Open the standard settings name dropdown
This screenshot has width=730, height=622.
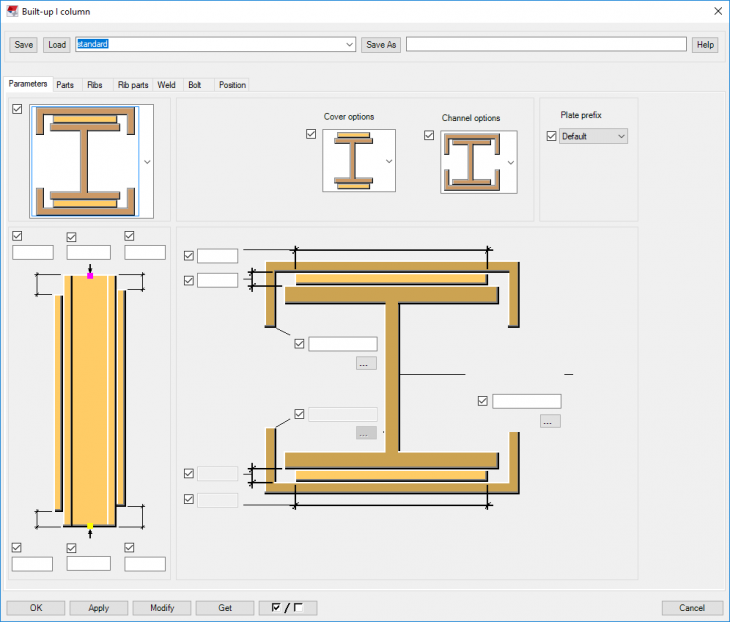click(350, 45)
